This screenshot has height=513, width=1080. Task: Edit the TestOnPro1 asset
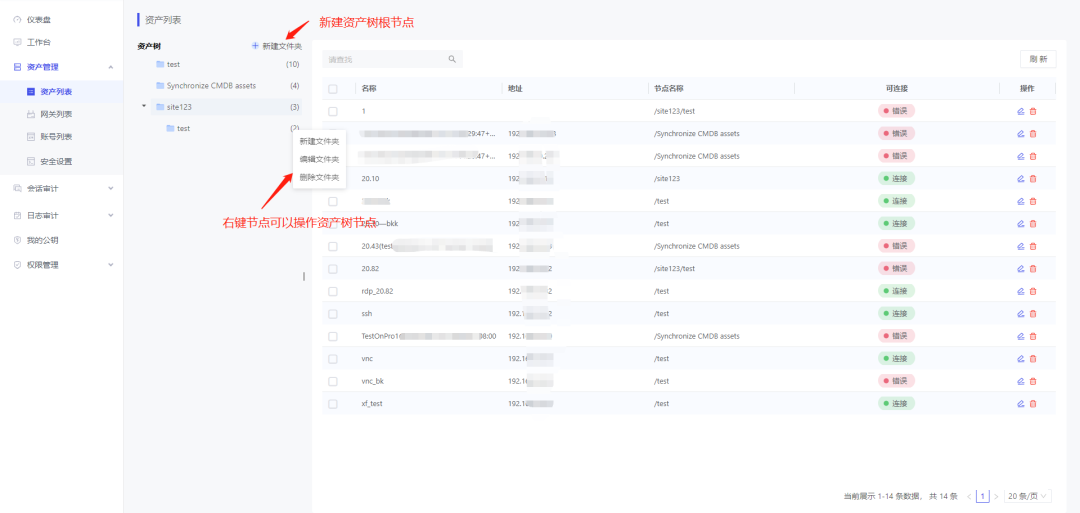click(1021, 336)
